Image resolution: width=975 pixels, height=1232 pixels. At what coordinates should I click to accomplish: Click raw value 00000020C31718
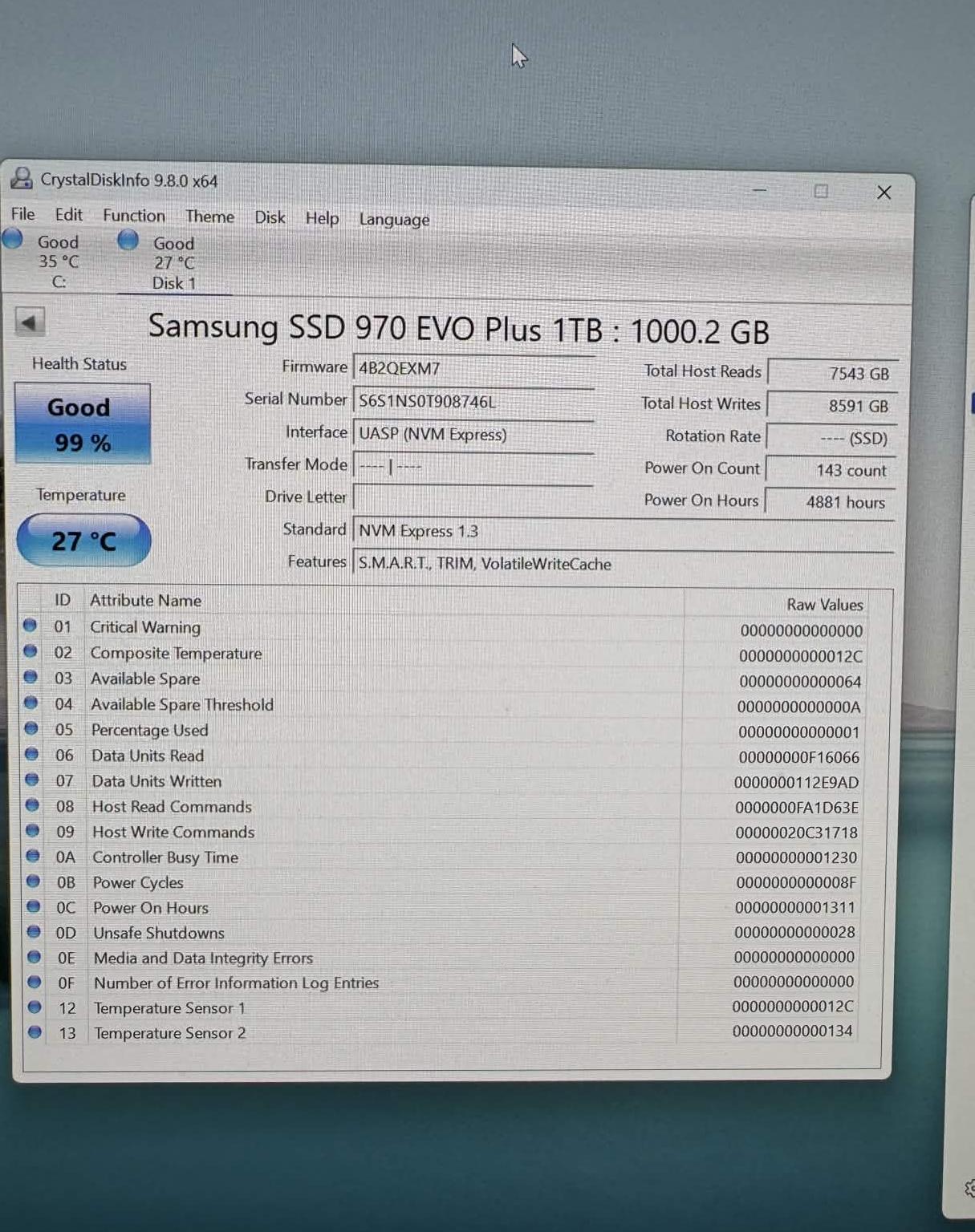796,833
